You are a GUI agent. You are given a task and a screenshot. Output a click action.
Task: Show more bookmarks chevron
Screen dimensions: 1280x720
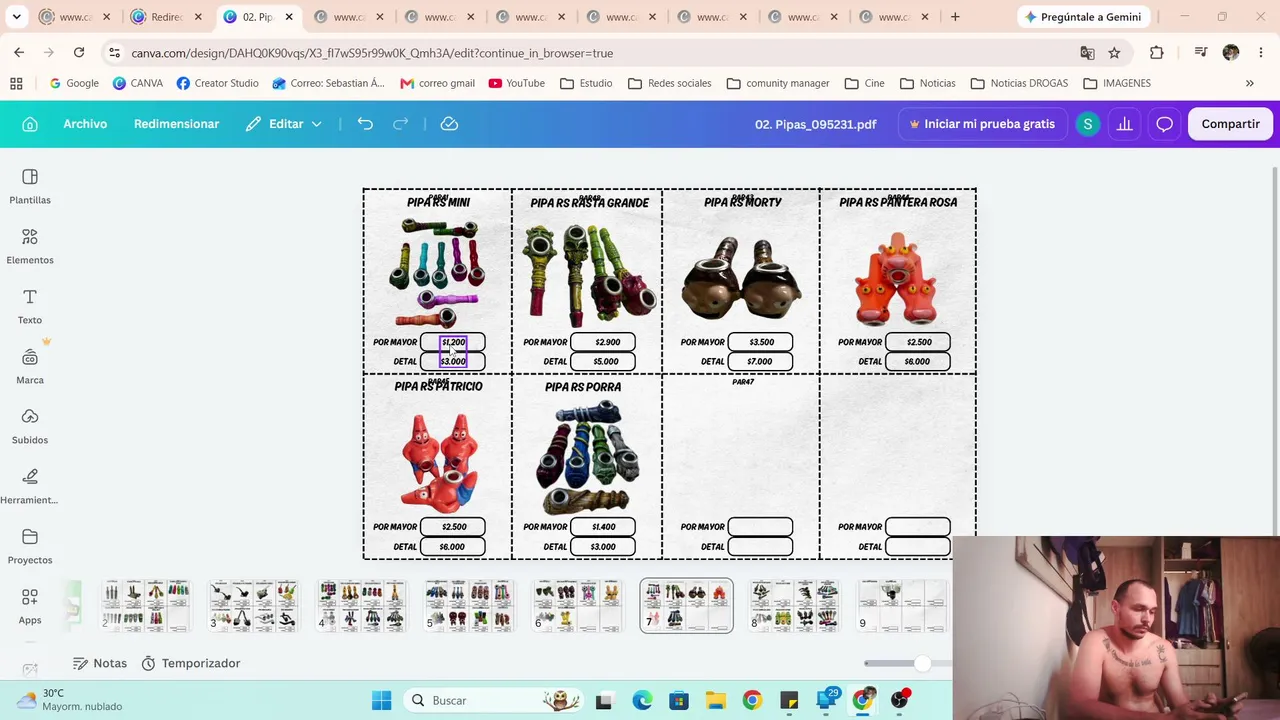coord(1249,83)
